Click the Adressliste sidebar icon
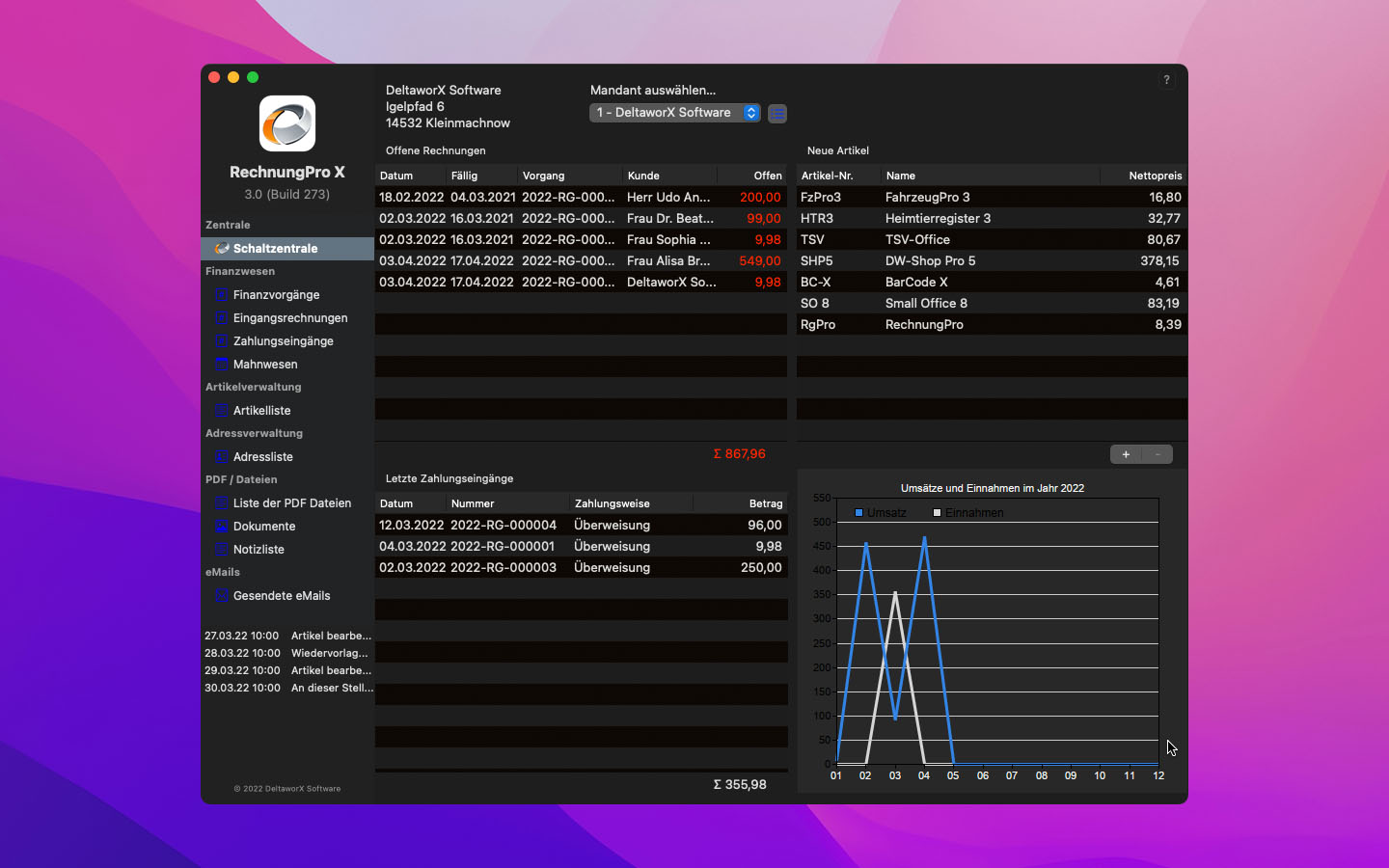The image size is (1389, 868). click(221, 456)
